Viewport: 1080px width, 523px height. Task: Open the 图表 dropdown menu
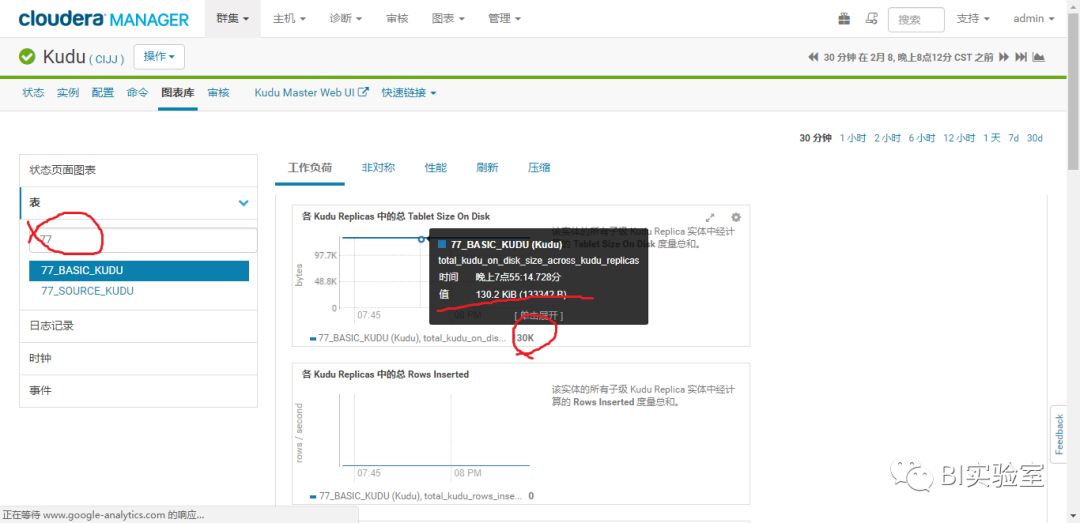pyautogui.click(x=448, y=19)
